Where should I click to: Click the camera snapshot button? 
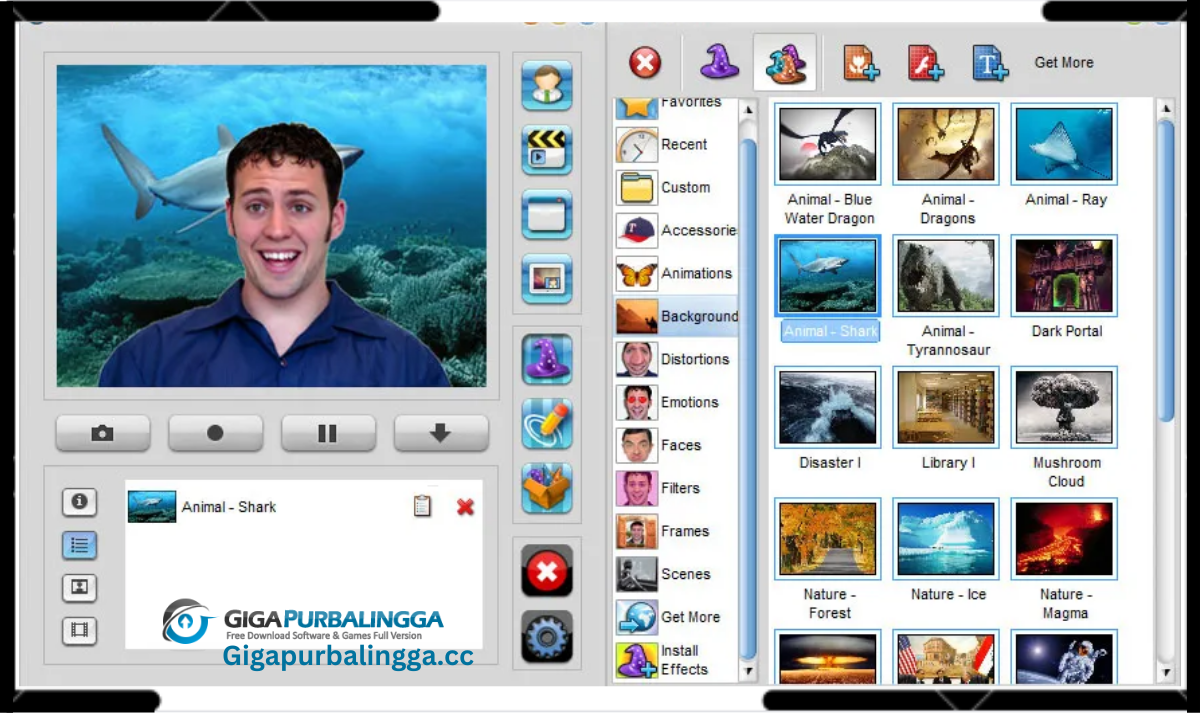tap(103, 433)
